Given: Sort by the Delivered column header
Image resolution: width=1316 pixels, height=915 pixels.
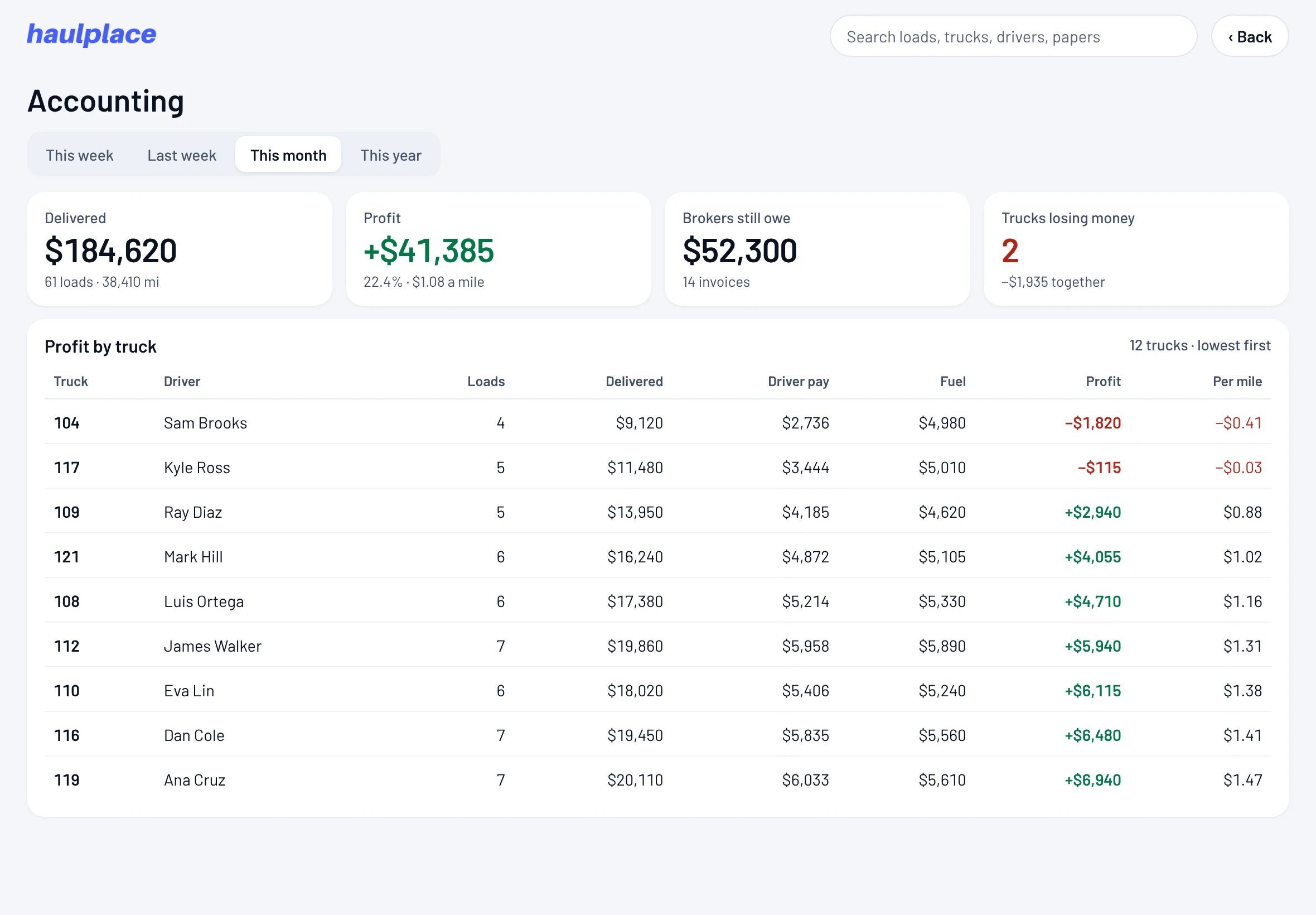Looking at the screenshot, I should [x=634, y=382].
